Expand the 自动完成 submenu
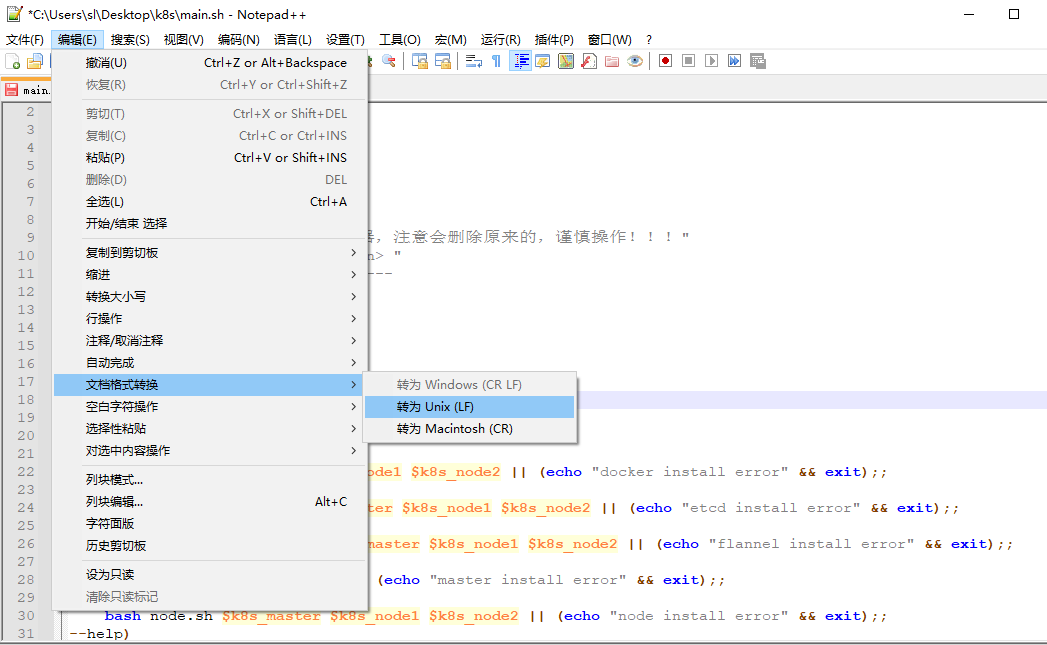This screenshot has height=645, width=1047. click(210, 363)
